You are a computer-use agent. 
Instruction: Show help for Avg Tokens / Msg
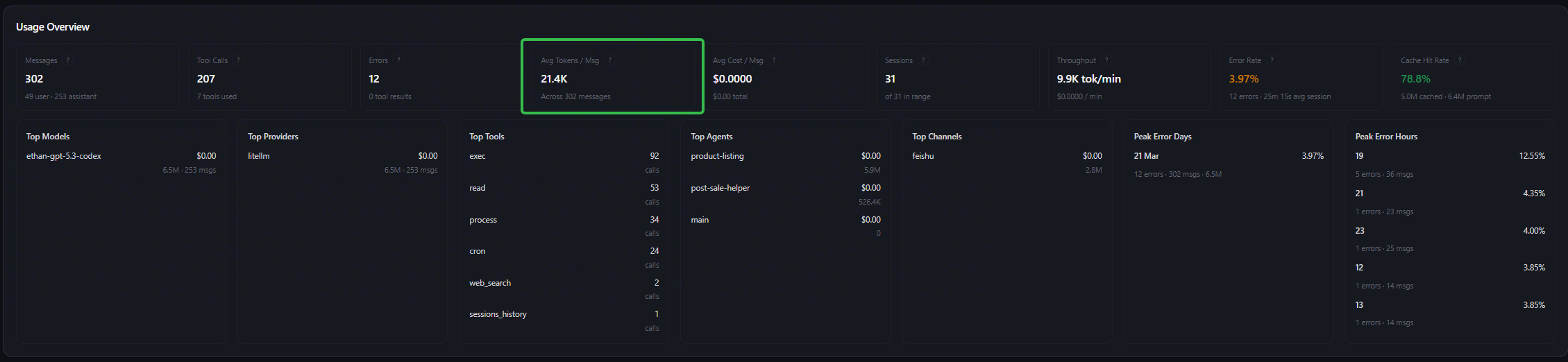pos(610,60)
